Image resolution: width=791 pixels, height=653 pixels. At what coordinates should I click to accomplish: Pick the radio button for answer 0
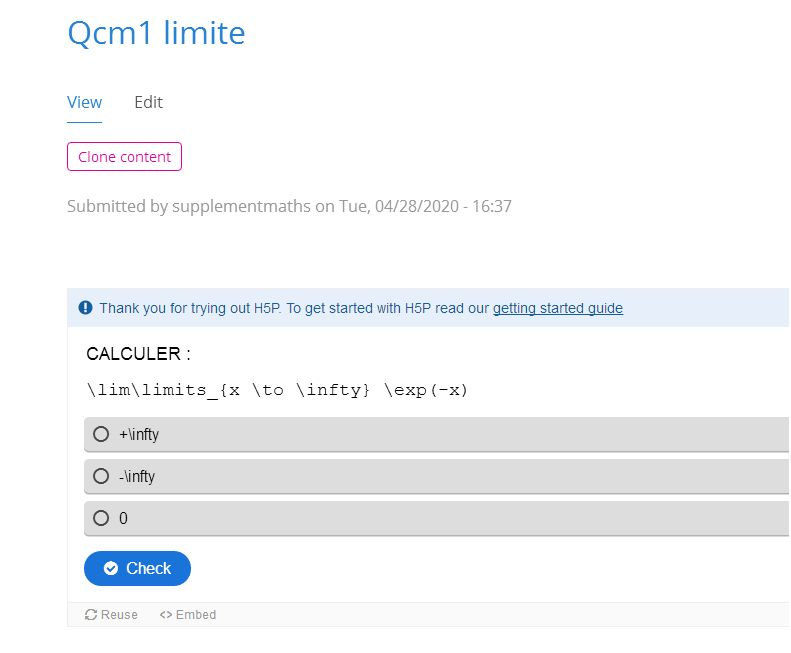tap(101, 518)
